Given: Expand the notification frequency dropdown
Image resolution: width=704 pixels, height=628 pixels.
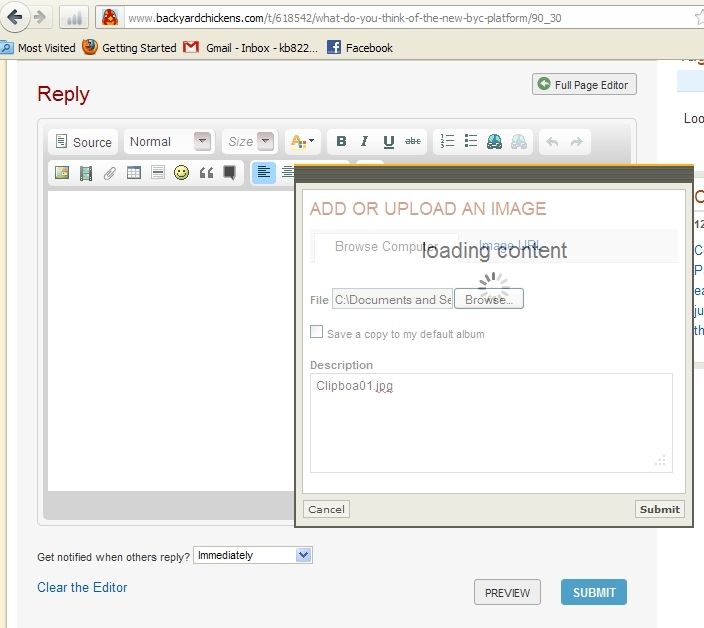Looking at the screenshot, I should point(254,555).
